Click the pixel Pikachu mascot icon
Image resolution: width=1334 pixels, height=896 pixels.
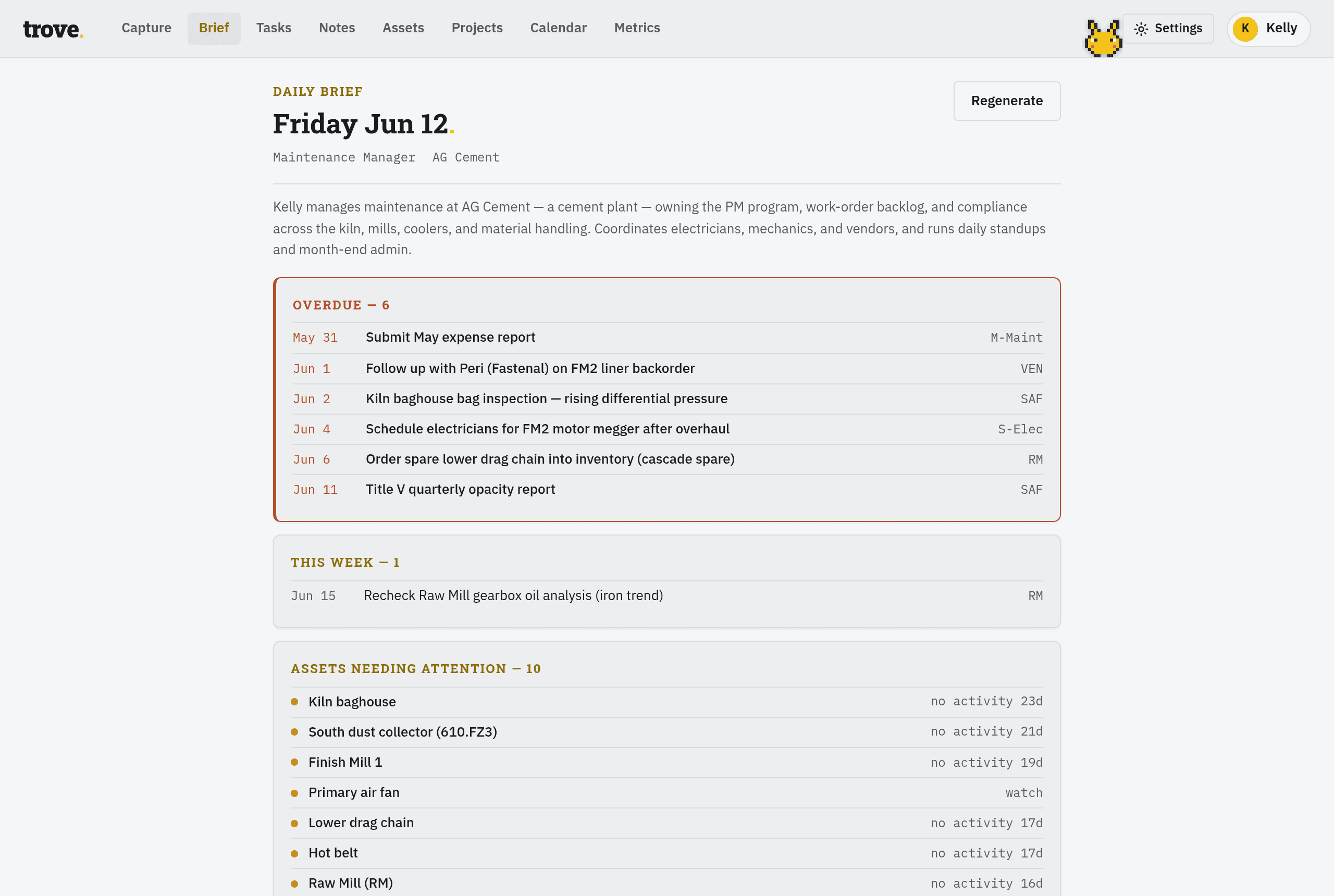(x=1103, y=38)
